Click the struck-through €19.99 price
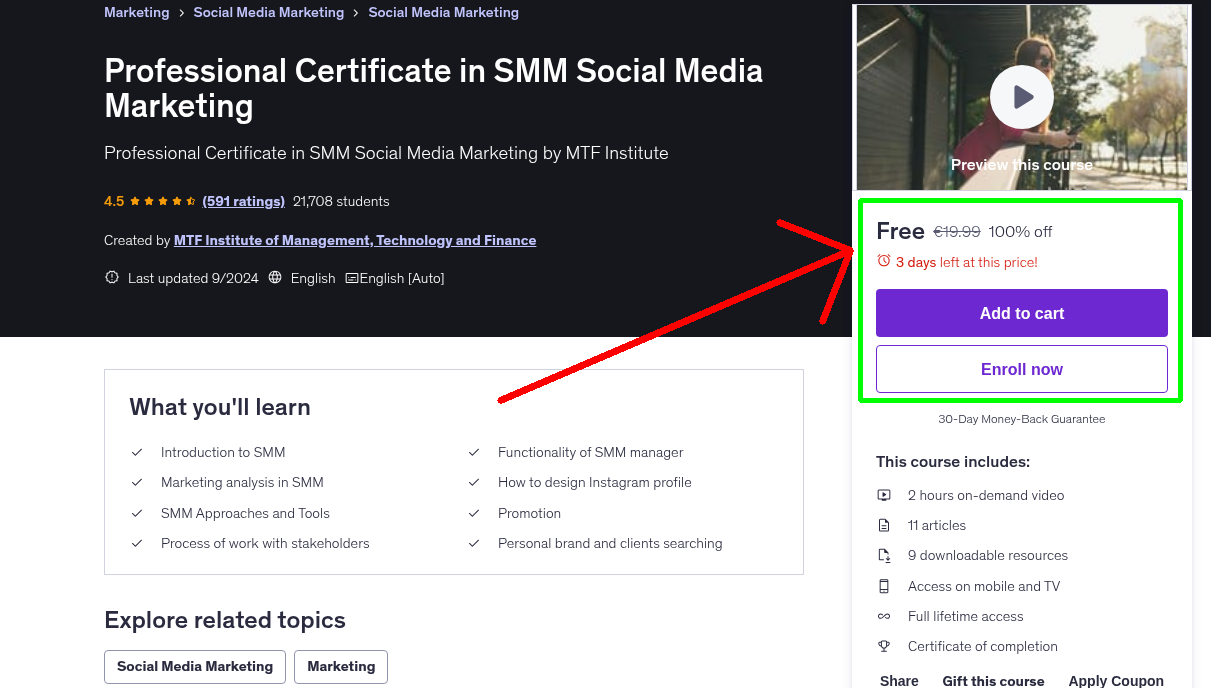 957,231
